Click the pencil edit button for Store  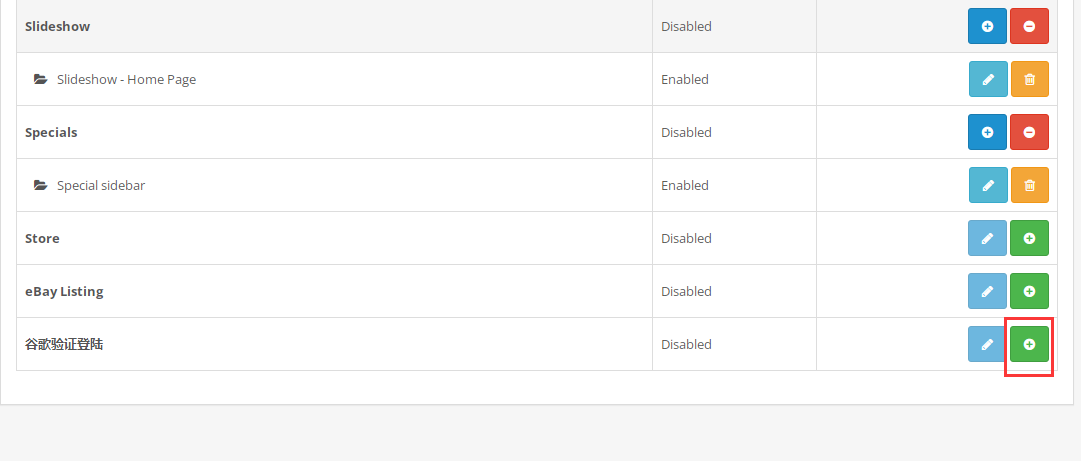tap(987, 238)
